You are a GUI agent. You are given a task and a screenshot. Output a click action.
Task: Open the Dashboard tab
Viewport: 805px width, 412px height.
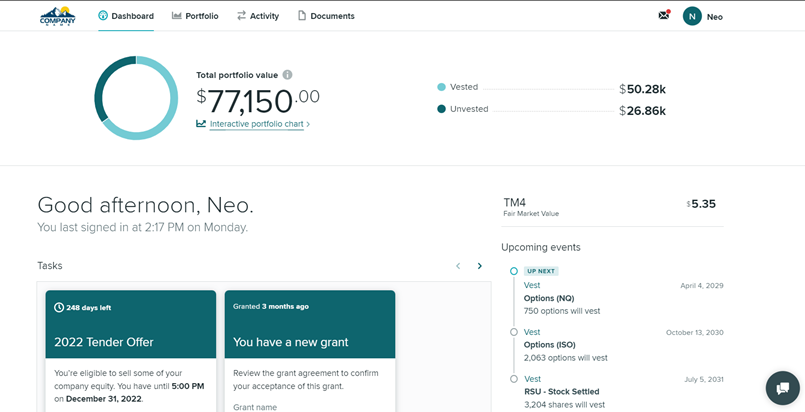pyautogui.click(x=126, y=16)
